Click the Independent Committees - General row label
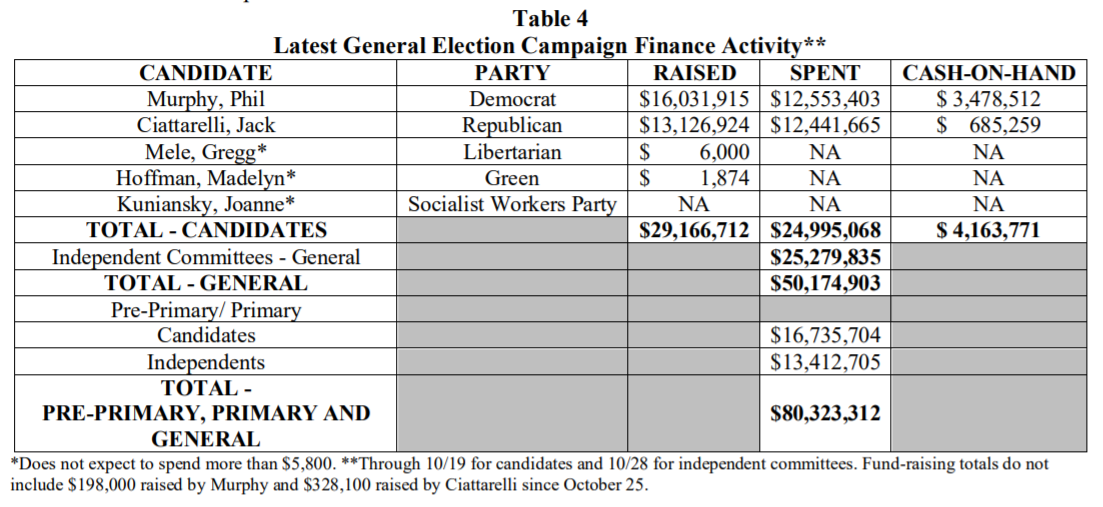The height and width of the screenshot is (507, 1103). 205,257
